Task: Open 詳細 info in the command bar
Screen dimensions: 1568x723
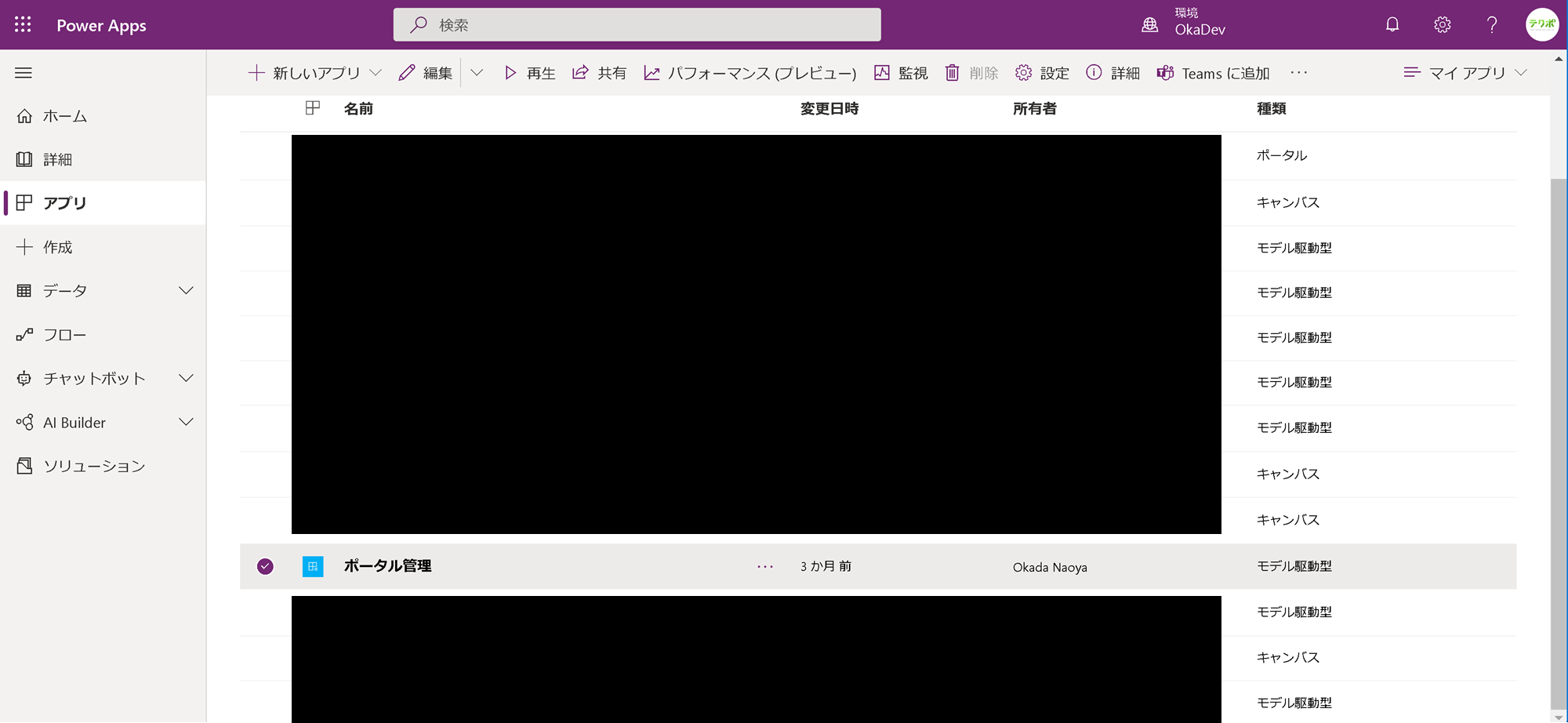Action: [1112, 73]
